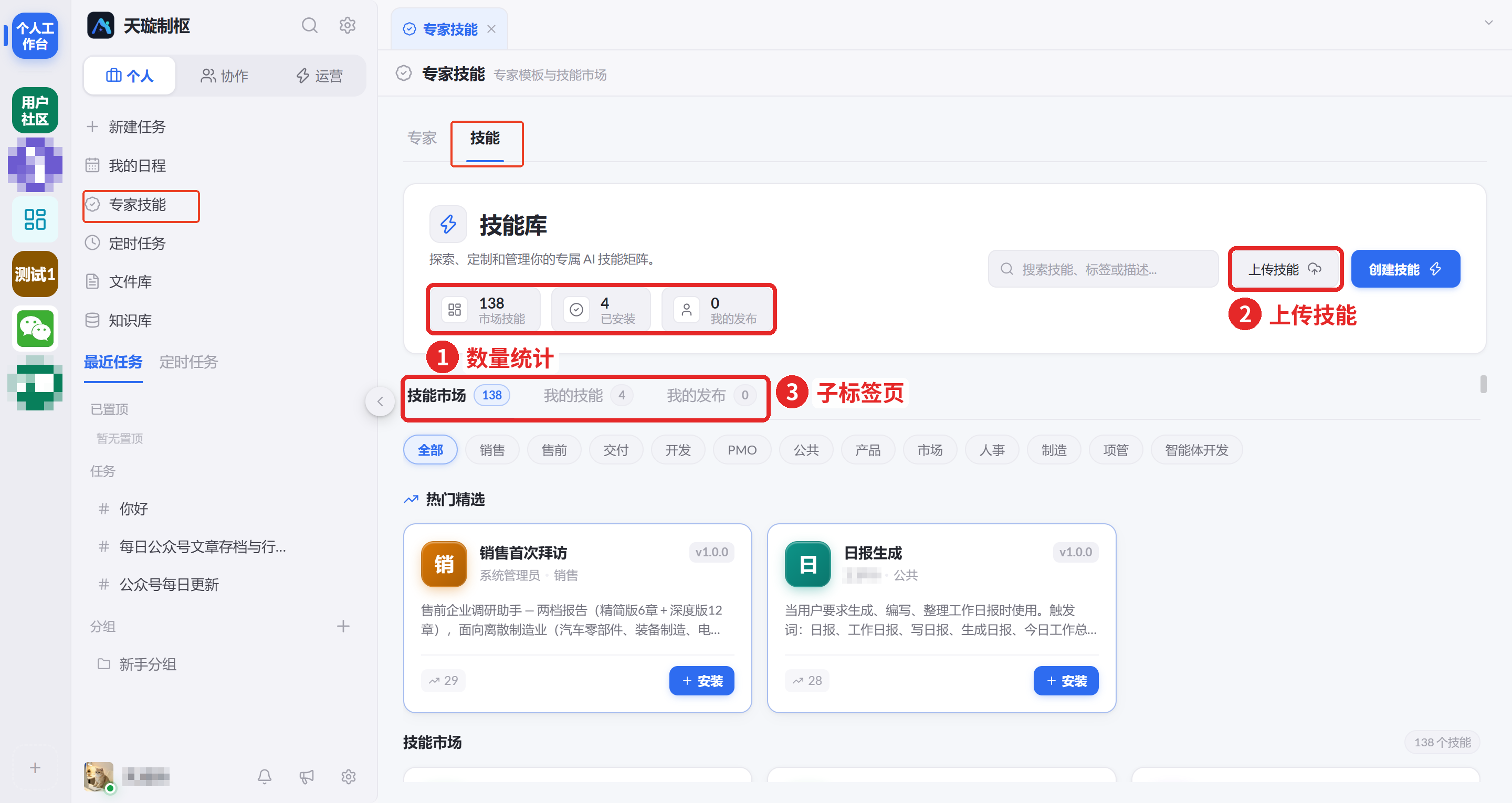Install the 日报生成 skill
The image size is (1512, 803).
coord(1066,681)
